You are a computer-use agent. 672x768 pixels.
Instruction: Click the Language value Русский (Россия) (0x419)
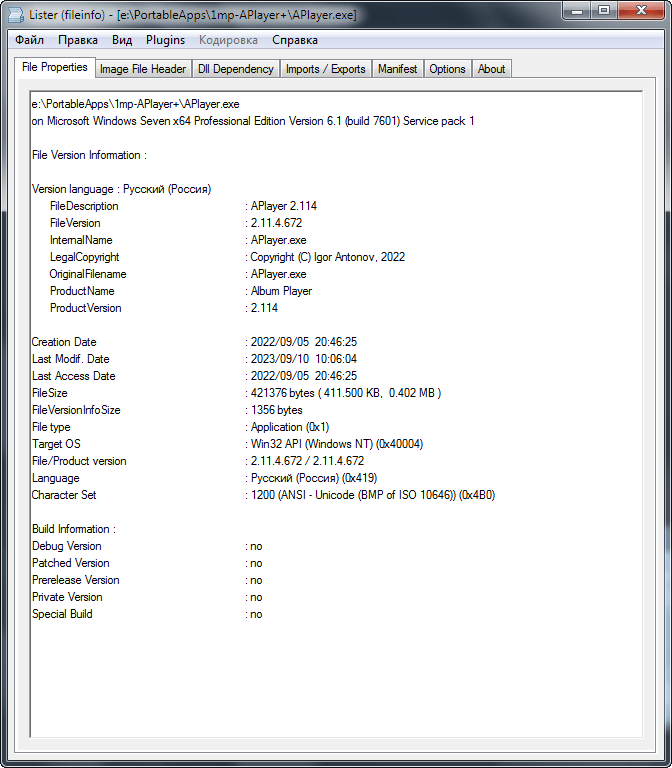coord(314,478)
